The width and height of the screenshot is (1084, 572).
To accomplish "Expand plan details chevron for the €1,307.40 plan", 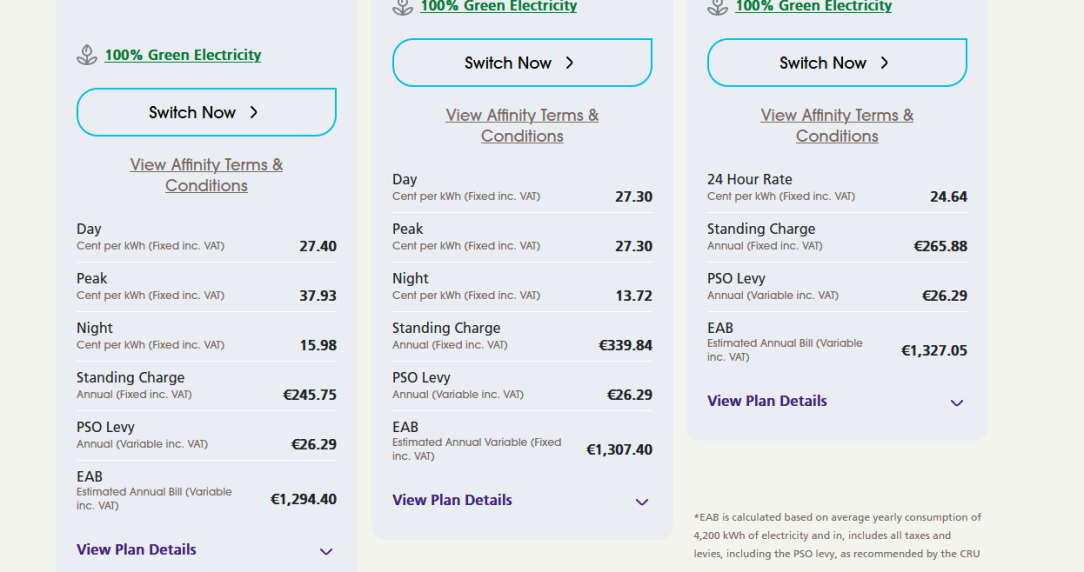I will (642, 502).
